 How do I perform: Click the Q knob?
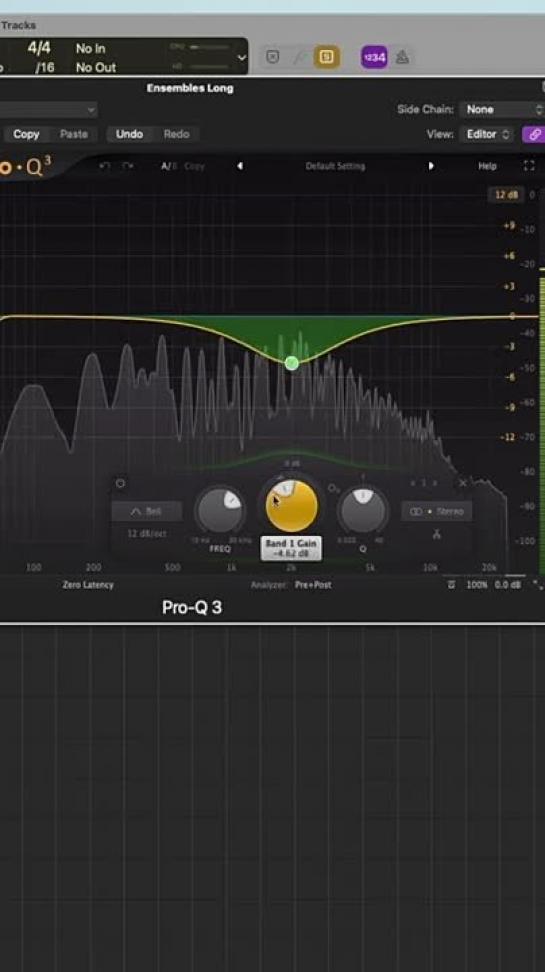pyautogui.click(x=363, y=511)
